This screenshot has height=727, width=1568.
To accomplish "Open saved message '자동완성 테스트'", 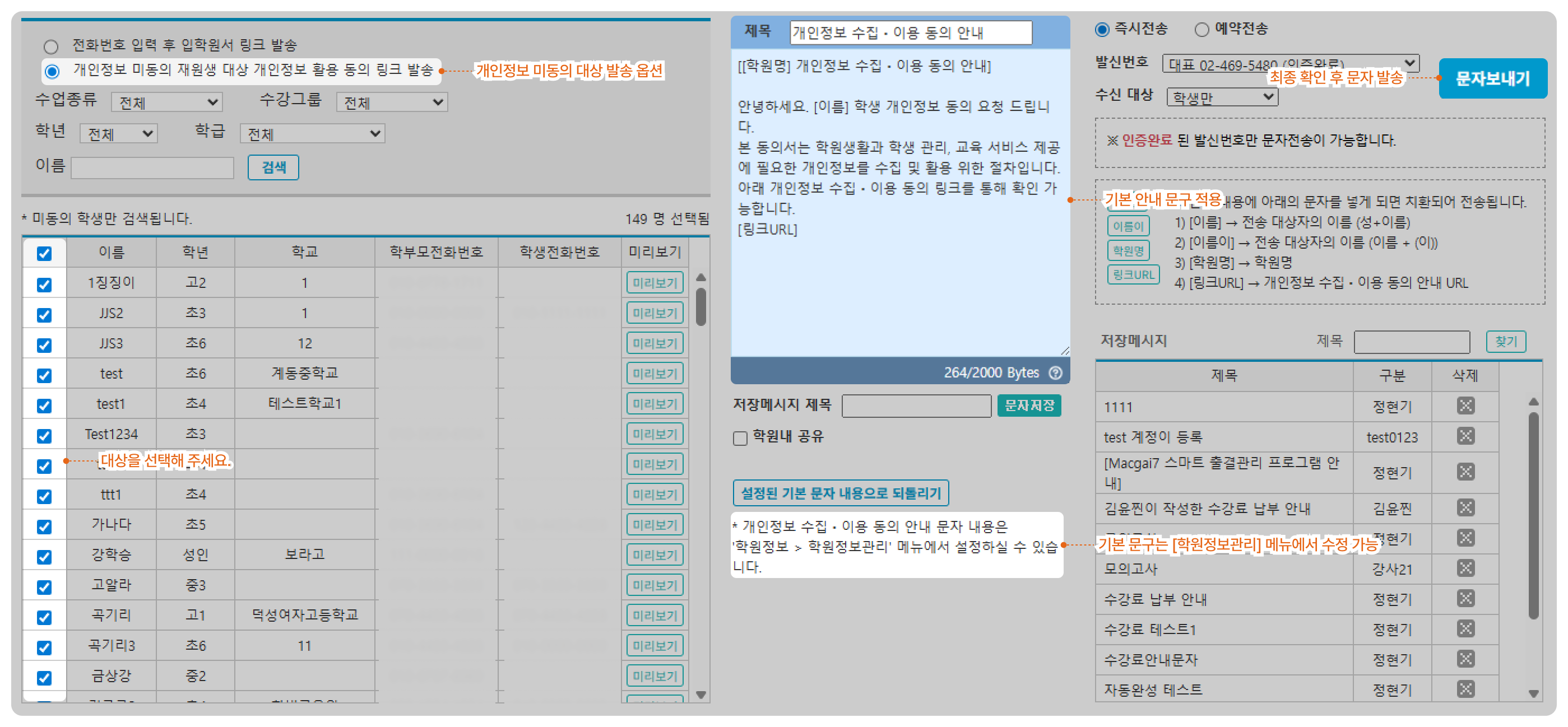I will 1153,689.
